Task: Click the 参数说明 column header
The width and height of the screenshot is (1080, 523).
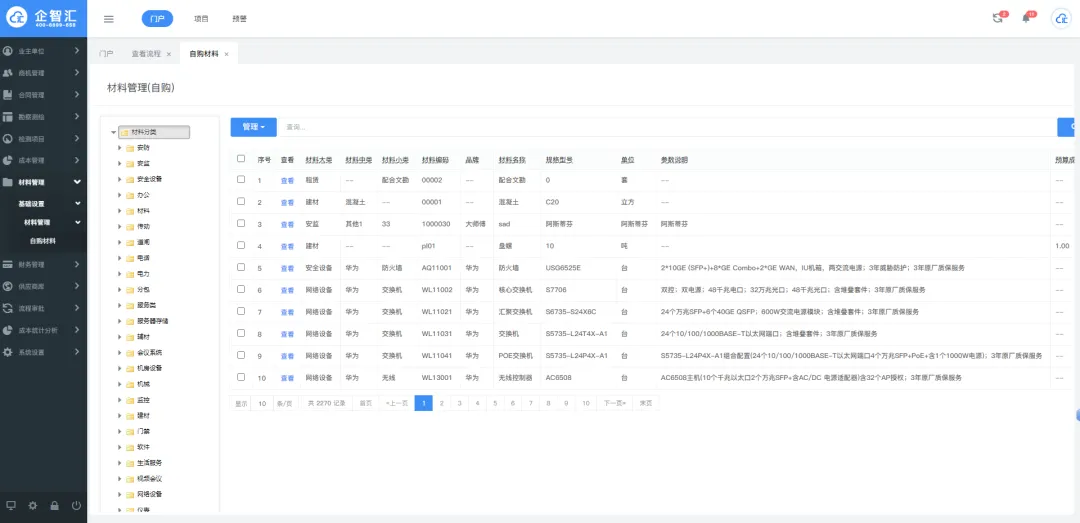Action: click(674, 160)
